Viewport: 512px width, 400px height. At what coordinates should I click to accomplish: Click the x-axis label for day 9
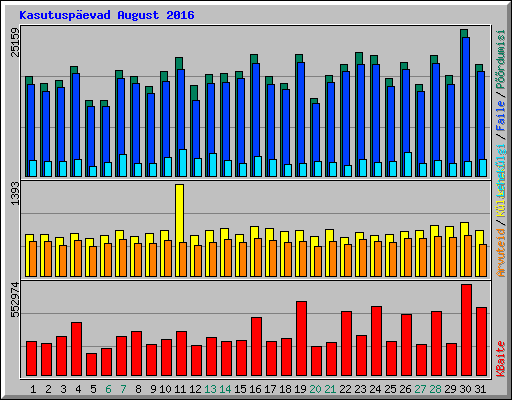[x=153, y=389]
